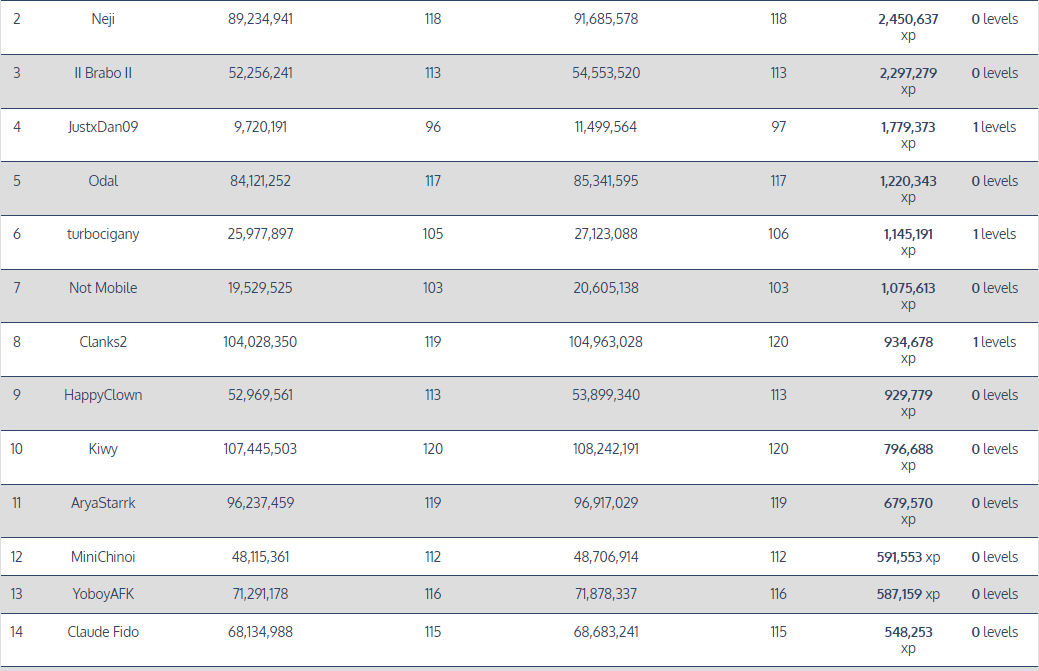Open Odal's player page
1039x671 pixels.
[x=103, y=181]
